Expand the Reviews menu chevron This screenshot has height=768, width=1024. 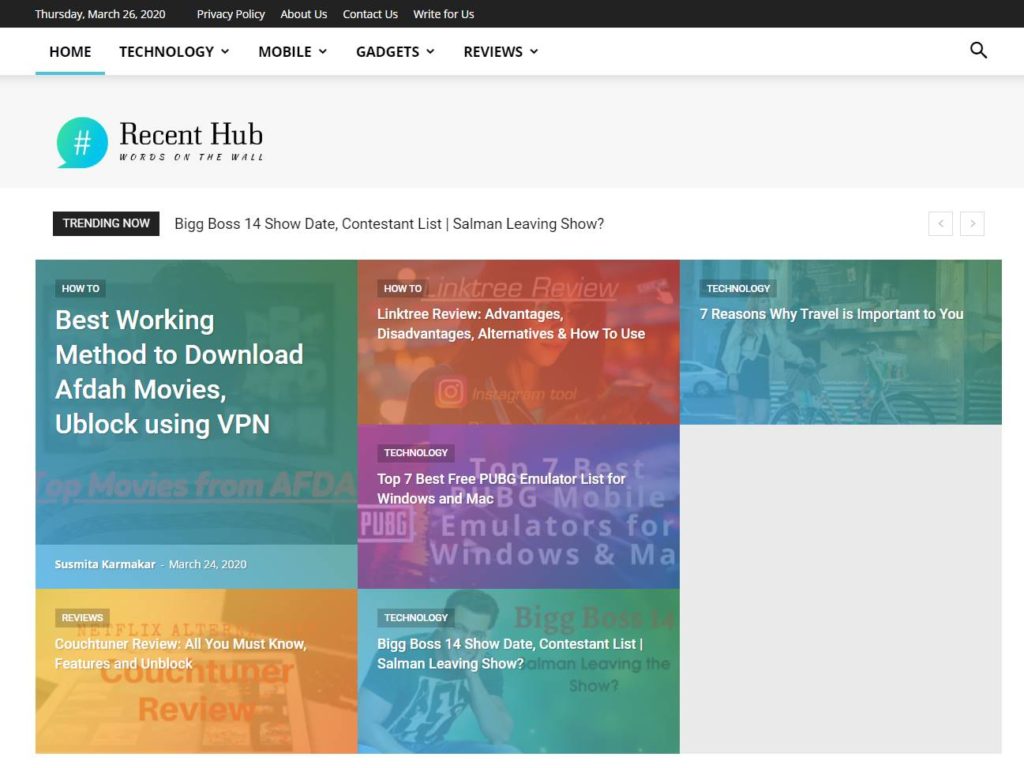pos(534,51)
